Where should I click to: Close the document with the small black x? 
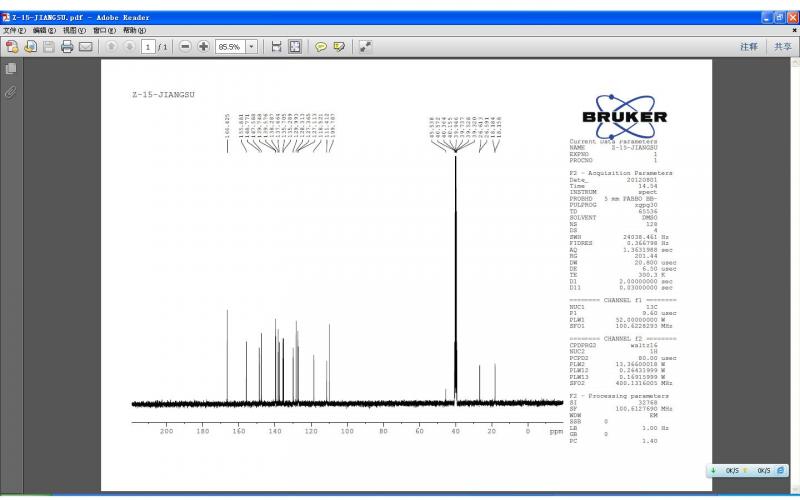(794, 31)
